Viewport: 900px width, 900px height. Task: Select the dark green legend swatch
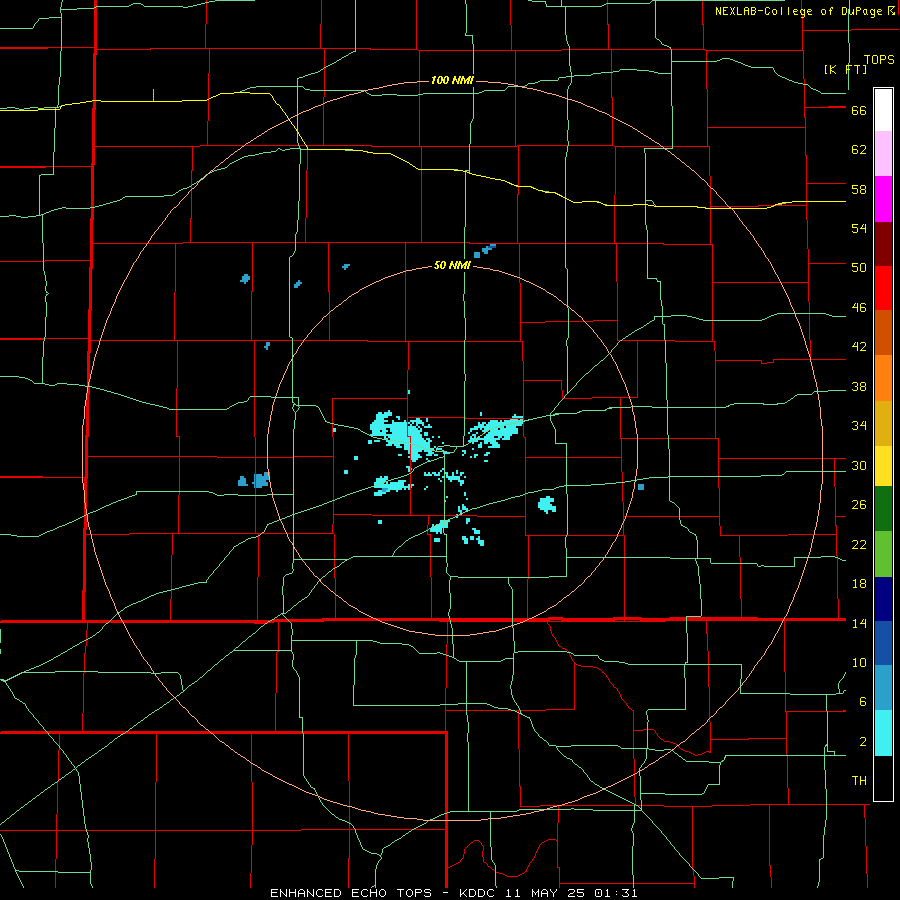pyautogui.click(x=883, y=508)
